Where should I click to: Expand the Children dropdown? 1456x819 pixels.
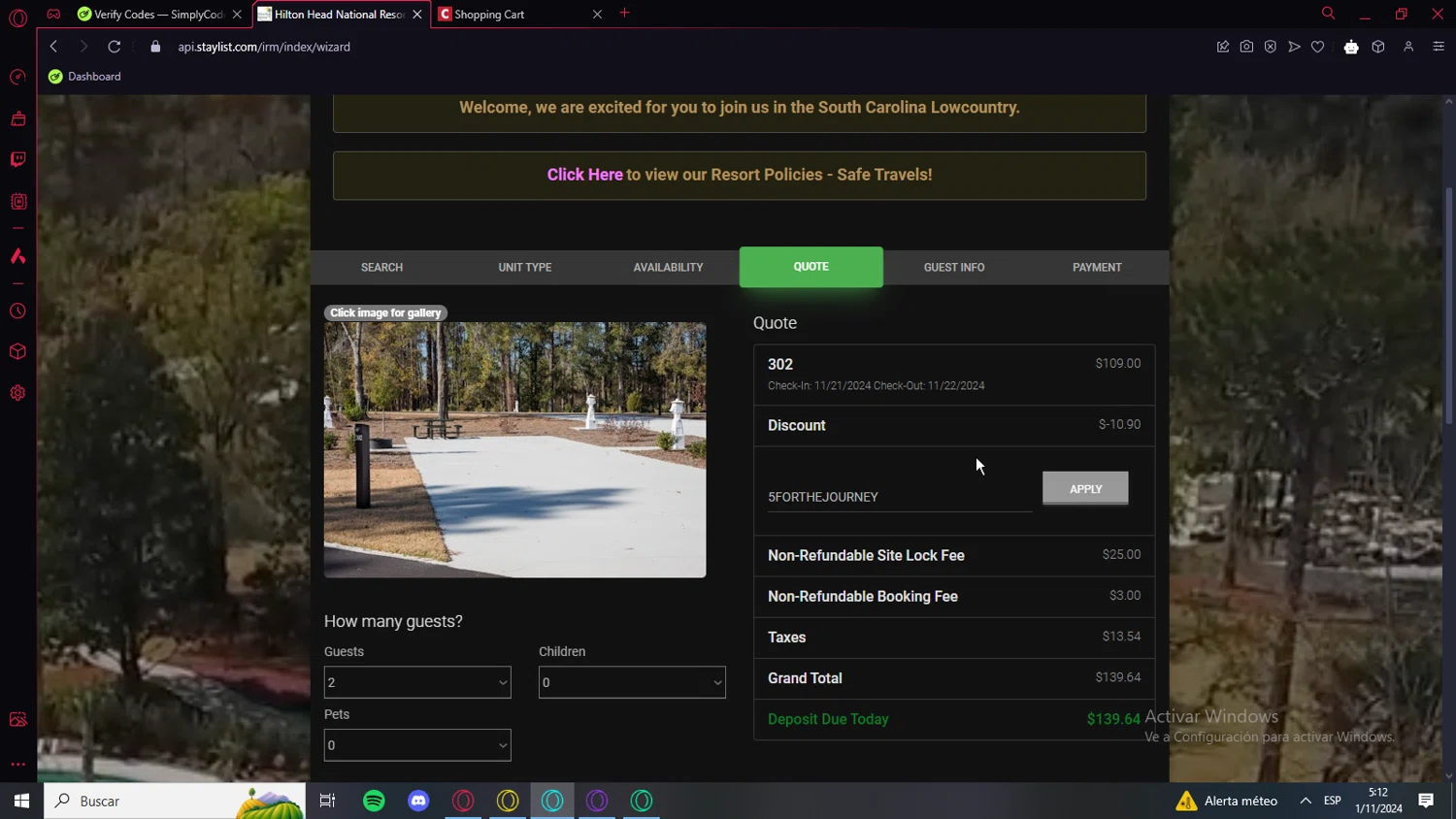pyautogui.click(x=632, y=682)
